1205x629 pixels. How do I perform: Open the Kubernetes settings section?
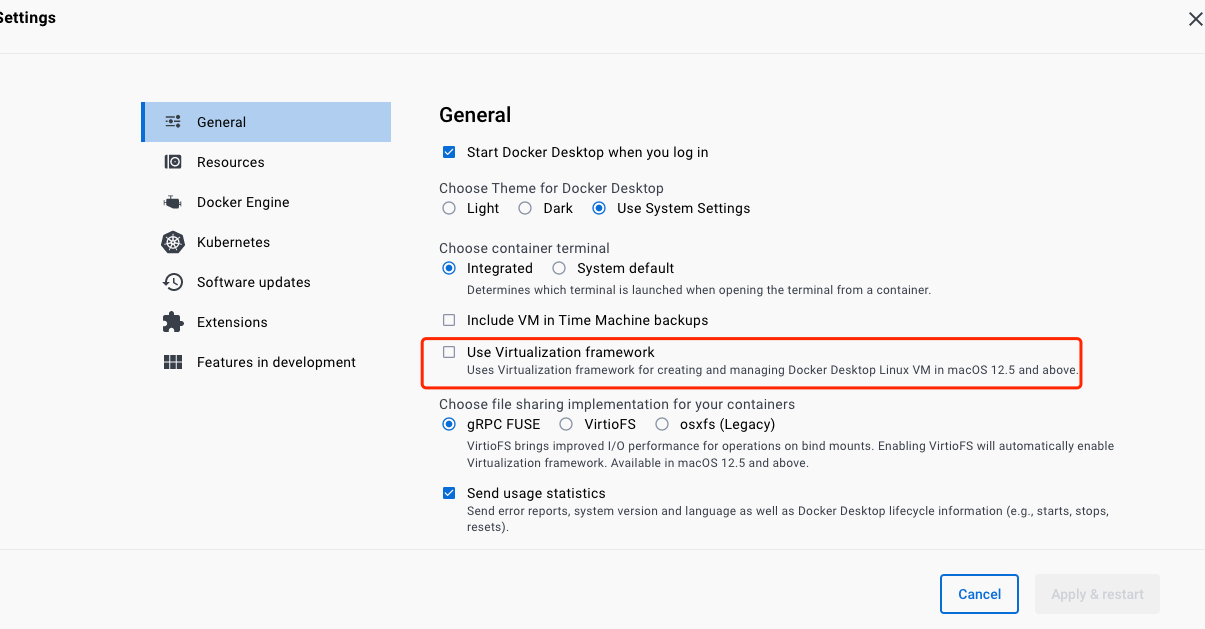tap(233, 242)
